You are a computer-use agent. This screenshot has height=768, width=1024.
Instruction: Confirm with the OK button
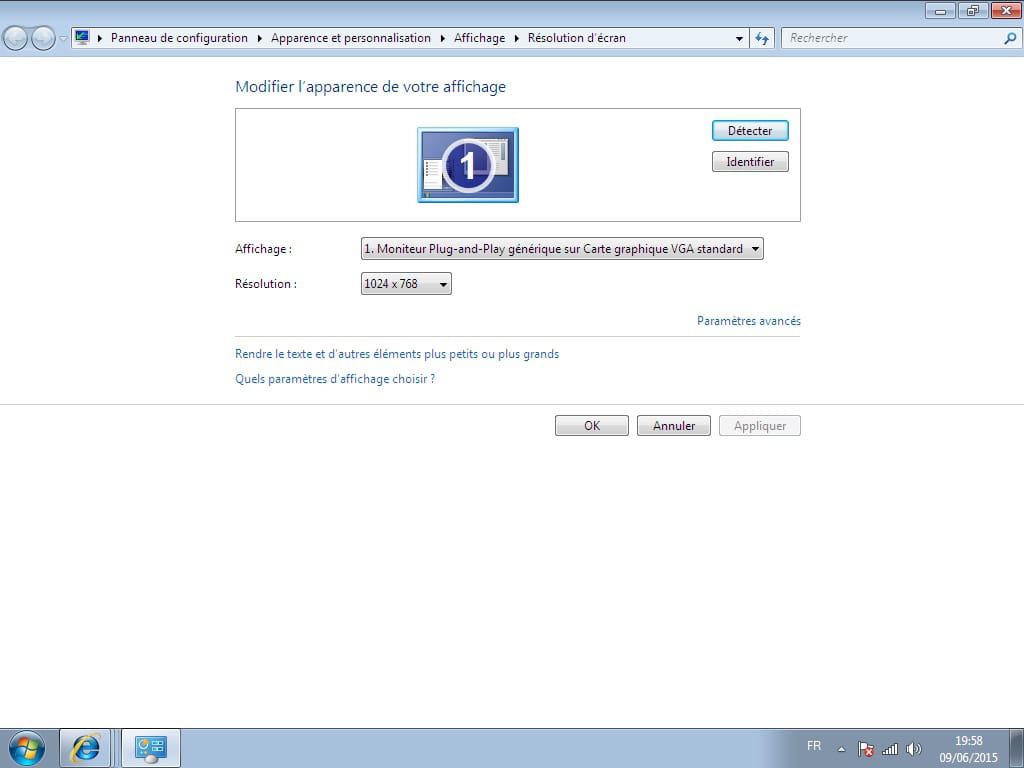point(592,426)
